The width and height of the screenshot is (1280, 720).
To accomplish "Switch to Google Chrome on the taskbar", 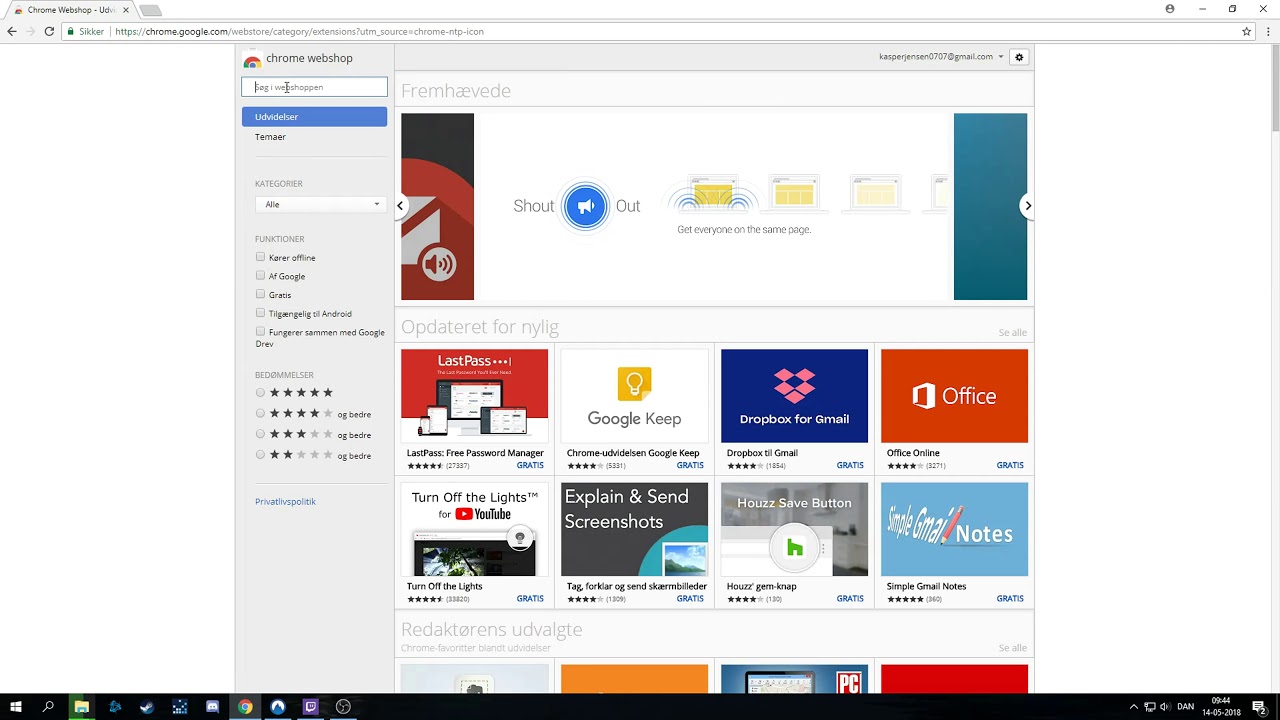I will tap(245, 707).
